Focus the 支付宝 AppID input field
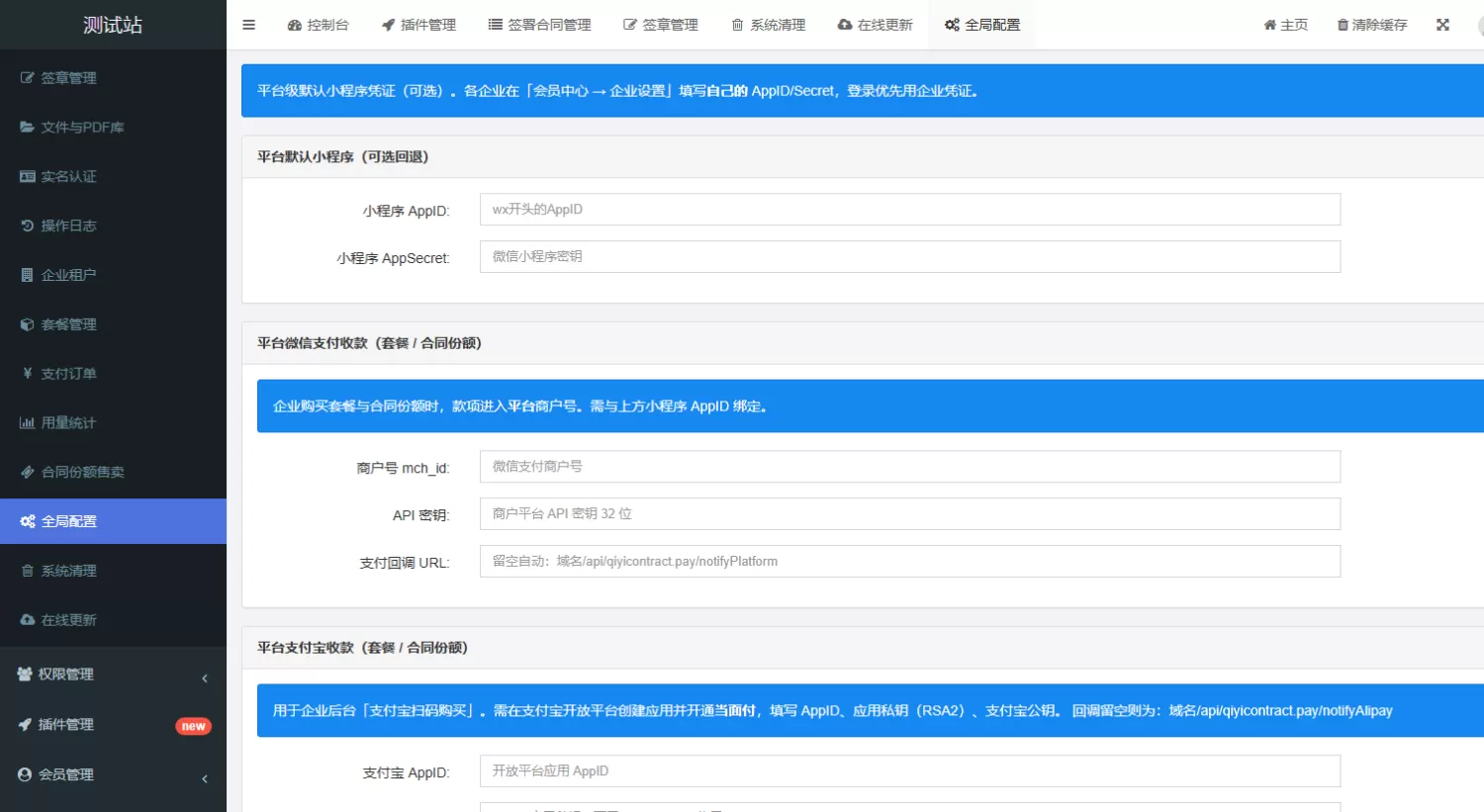Screen dimensions: 1484x812 point(910,771)
